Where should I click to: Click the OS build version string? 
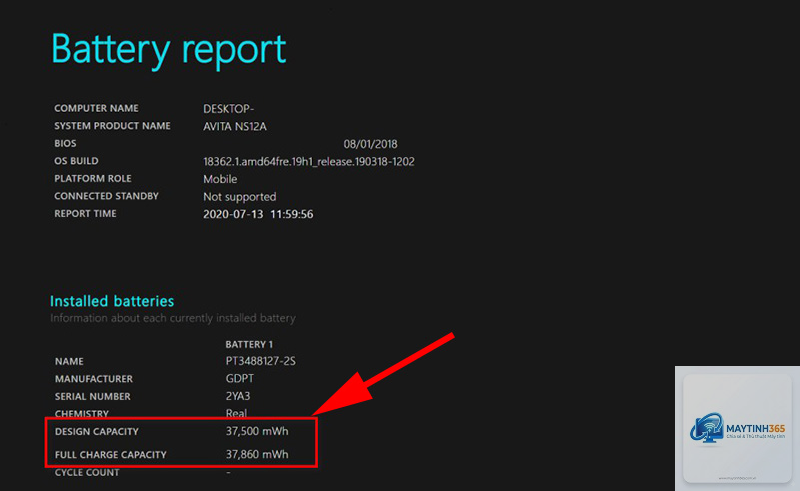(x=309, y=162)
